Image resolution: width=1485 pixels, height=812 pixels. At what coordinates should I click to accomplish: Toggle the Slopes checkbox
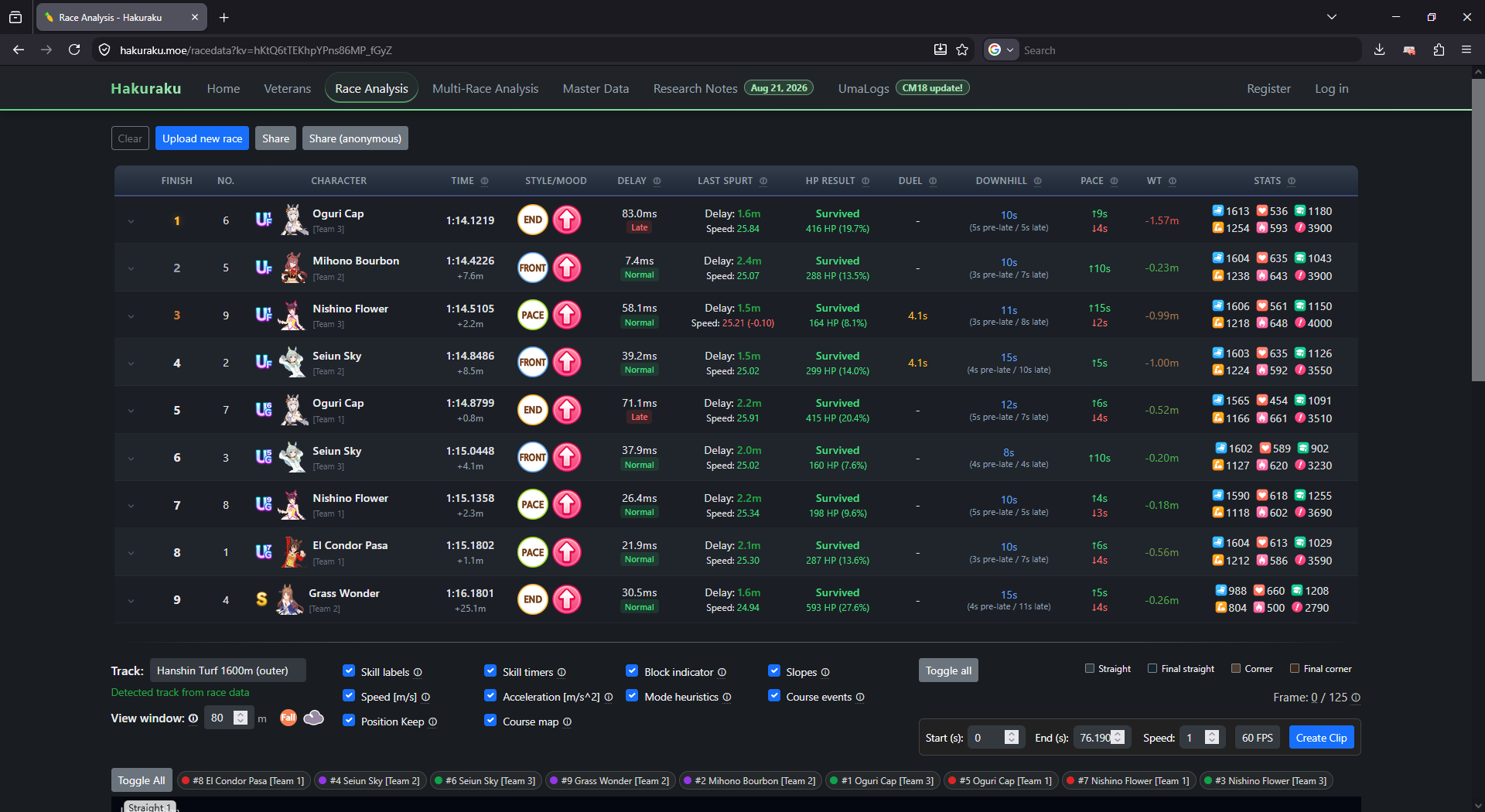[774, 671]
